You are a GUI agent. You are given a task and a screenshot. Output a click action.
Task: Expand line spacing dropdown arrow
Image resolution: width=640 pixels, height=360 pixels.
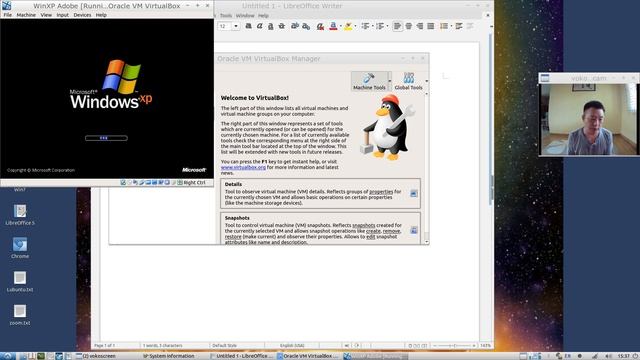pyautogui.click(x=451, y=26)
